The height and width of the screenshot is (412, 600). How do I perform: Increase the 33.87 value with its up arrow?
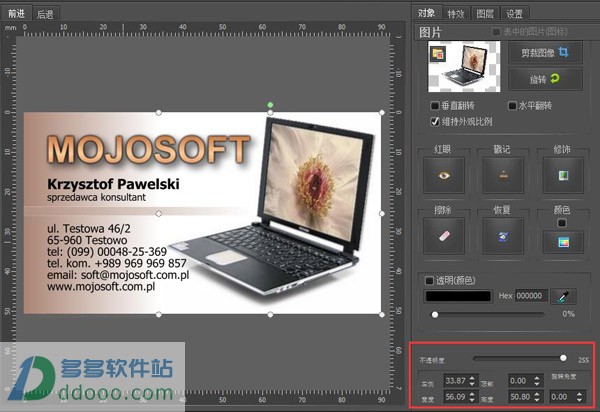472,378
